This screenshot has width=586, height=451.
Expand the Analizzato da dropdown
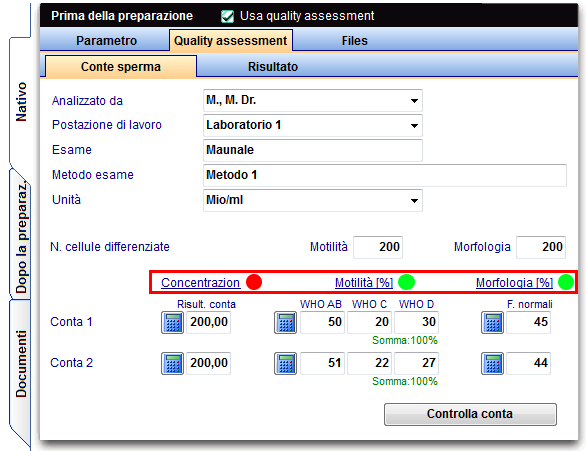pyautogui.click(x=414, y=101)
